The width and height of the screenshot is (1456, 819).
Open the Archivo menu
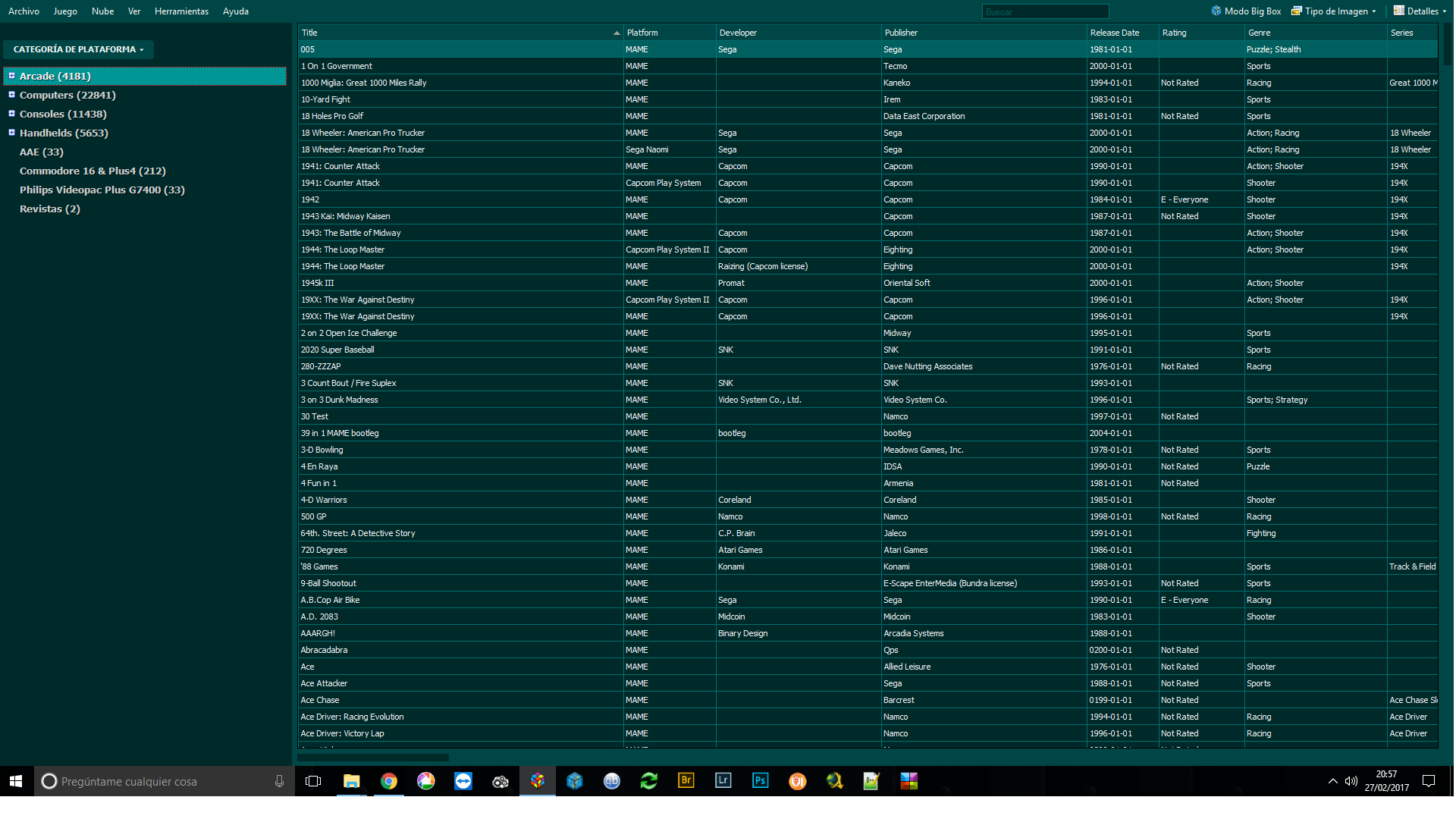coord(24,11)
